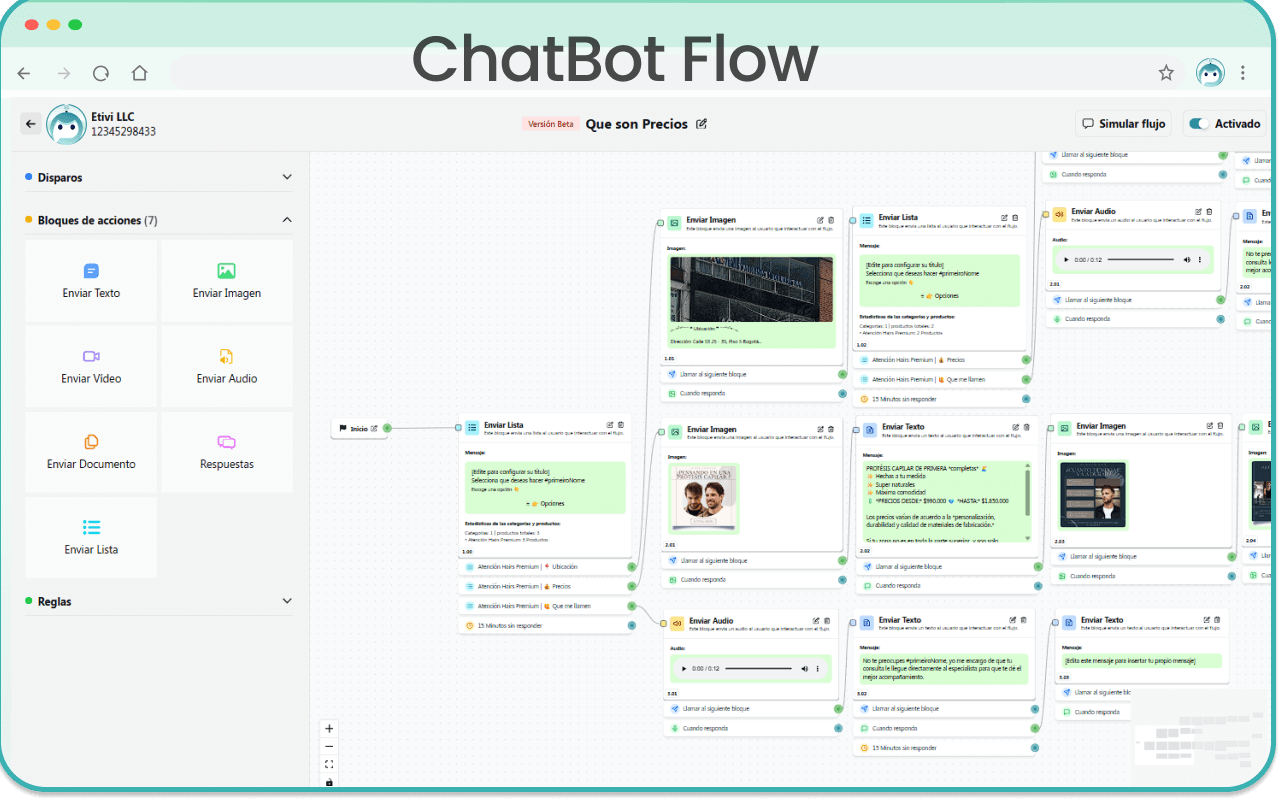
Task: Click the trash icon on the Enviar Imagen node
Action: (830, 220)
